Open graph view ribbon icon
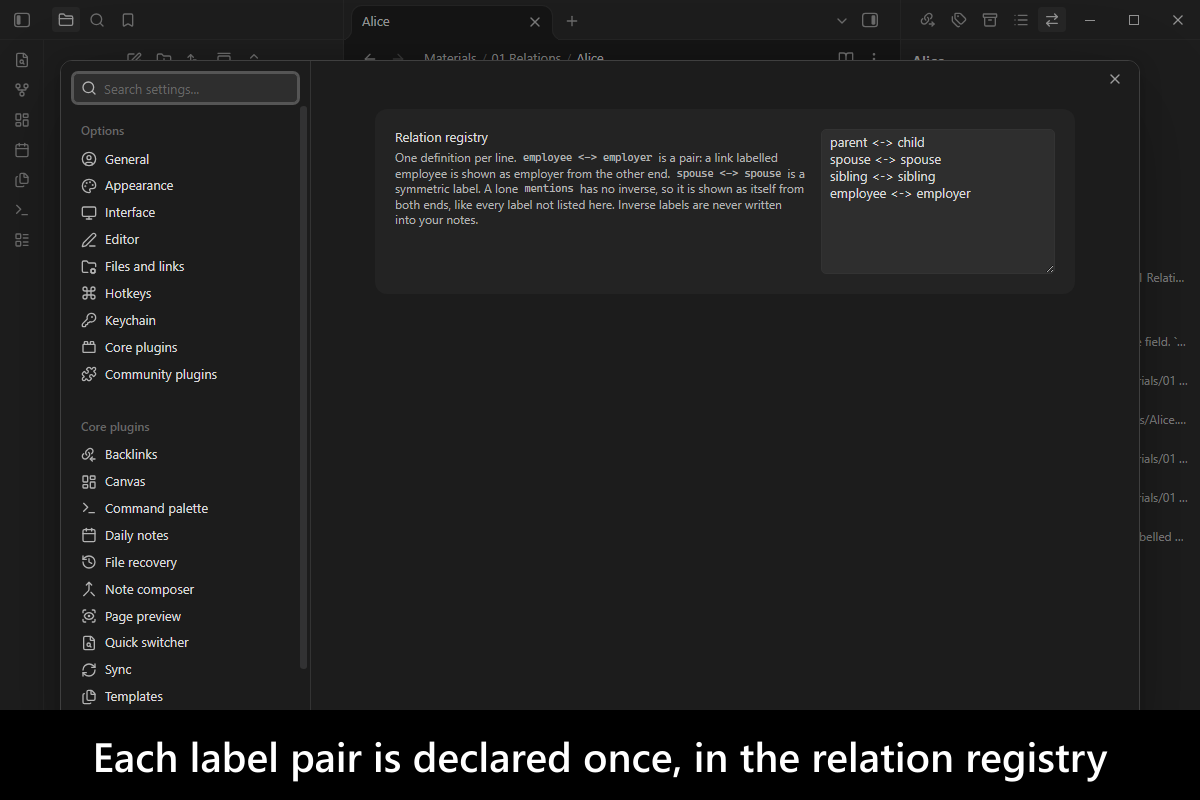 (x=22, y=90)
